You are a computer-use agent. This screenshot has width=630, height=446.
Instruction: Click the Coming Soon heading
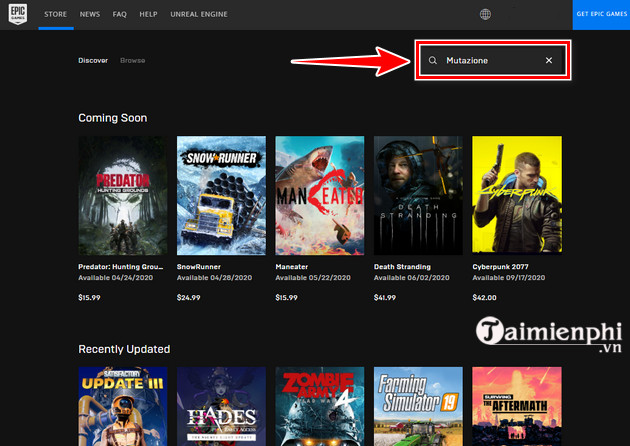[x=112, y=118]
